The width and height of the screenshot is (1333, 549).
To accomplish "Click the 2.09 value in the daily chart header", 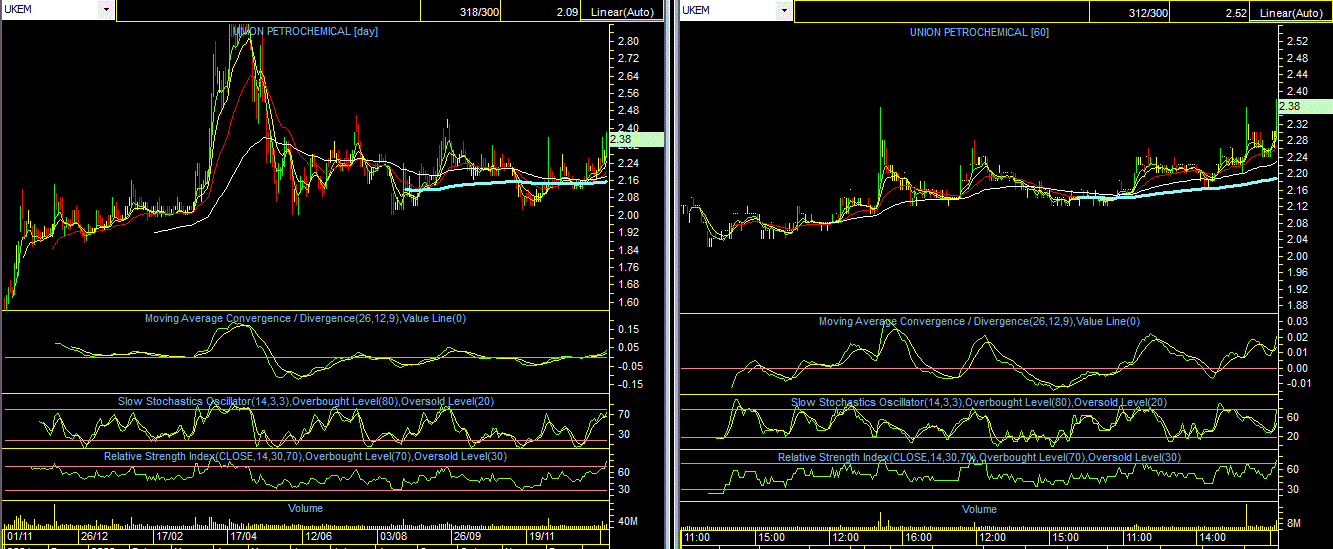I will pyautogui.click(x=568, y=12).
